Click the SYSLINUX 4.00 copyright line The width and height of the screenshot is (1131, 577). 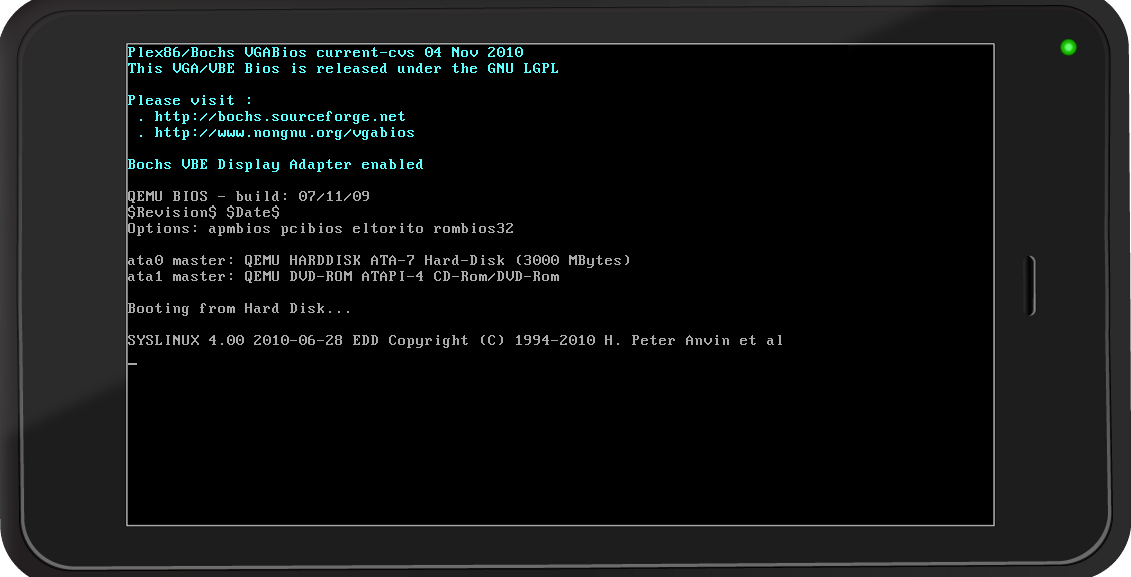pyautogui.click(x=455, y=340)
